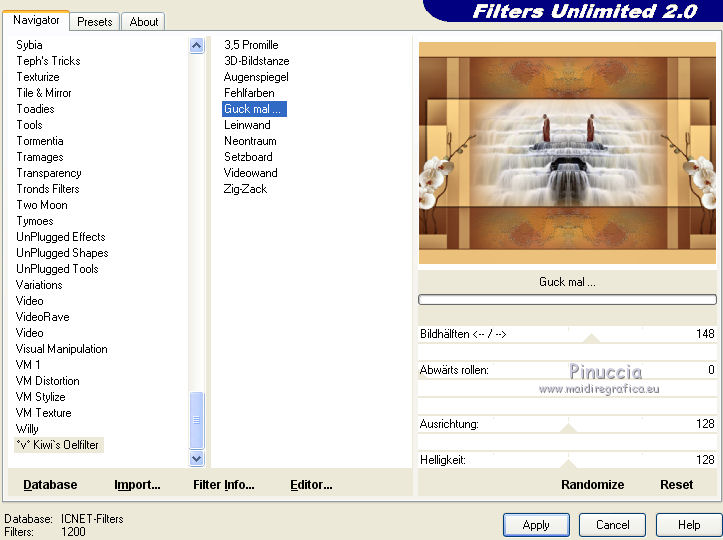
Task: Select the Sybia filter category
Action: [29, 45]
